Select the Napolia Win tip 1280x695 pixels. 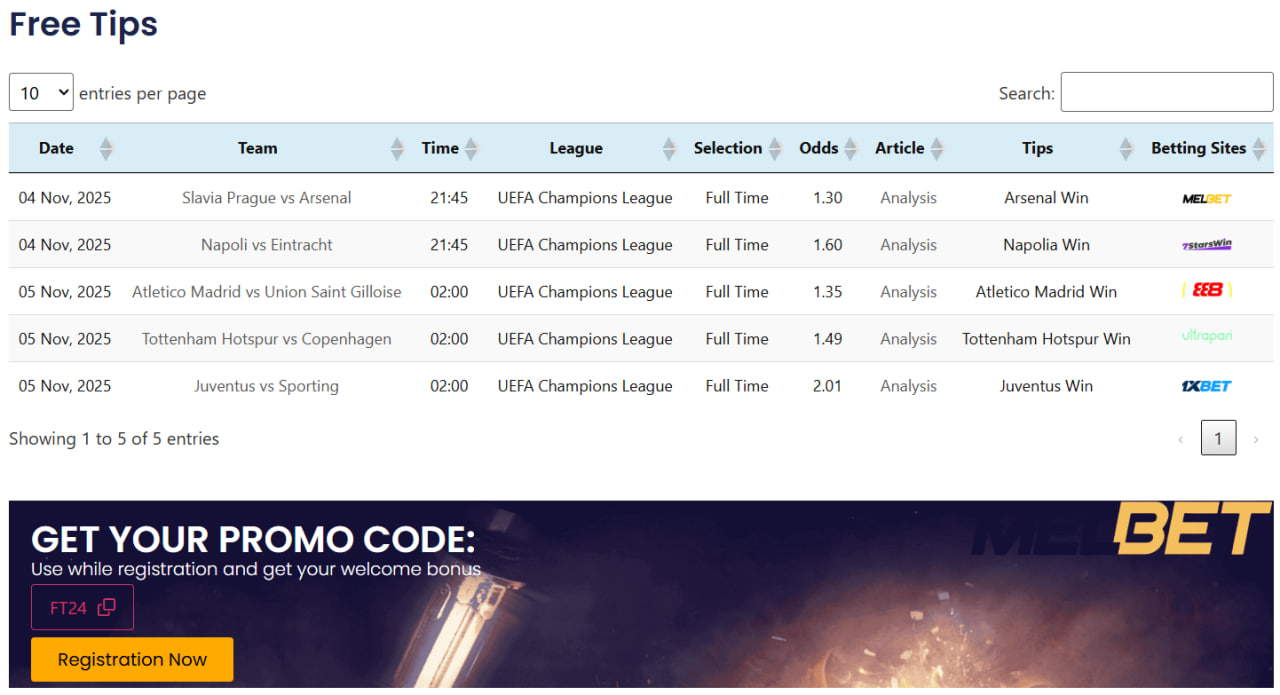click(x=1046, y=245)
